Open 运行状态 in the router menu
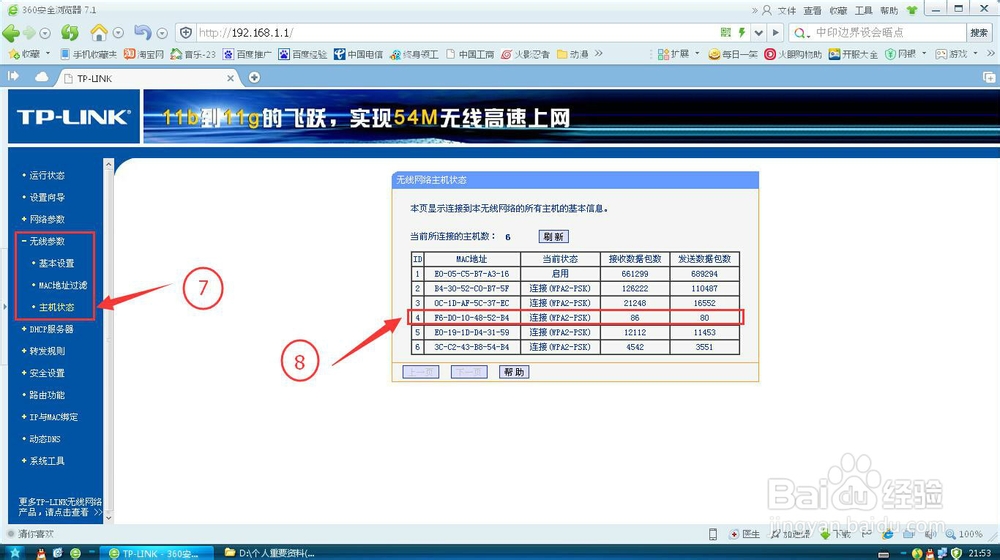Viewport: 1000px width, 560px height. pos(47,175)
